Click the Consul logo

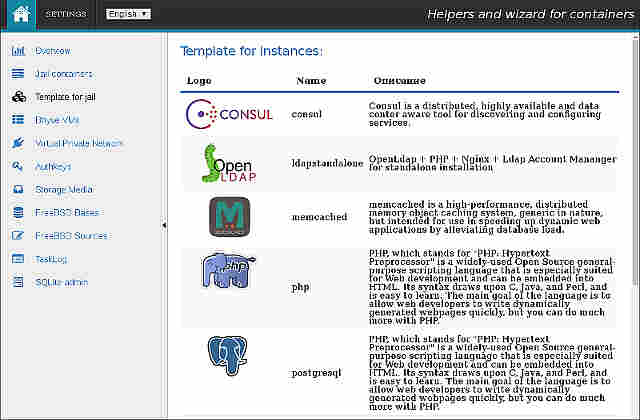click(229, 114)
